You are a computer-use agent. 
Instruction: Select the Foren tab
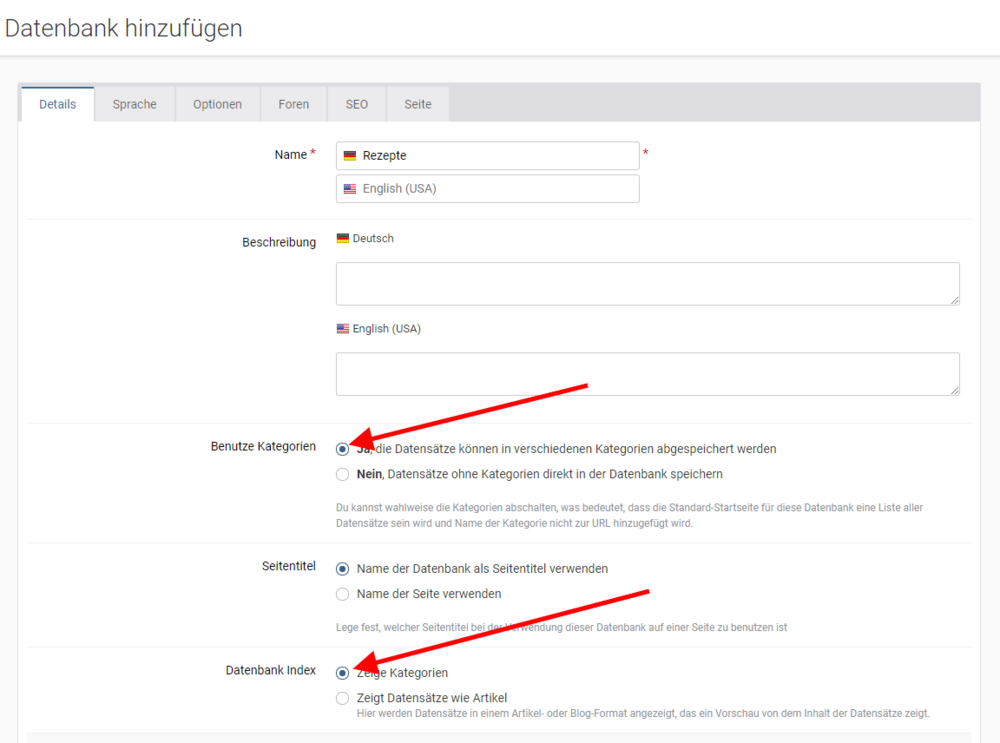293,103
